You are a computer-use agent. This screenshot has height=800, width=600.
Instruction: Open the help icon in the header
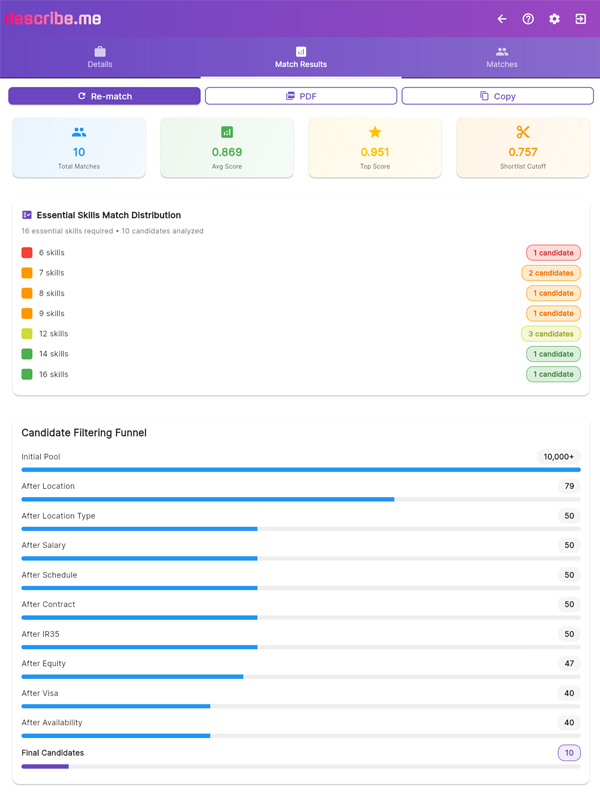(x=527, y=18)
